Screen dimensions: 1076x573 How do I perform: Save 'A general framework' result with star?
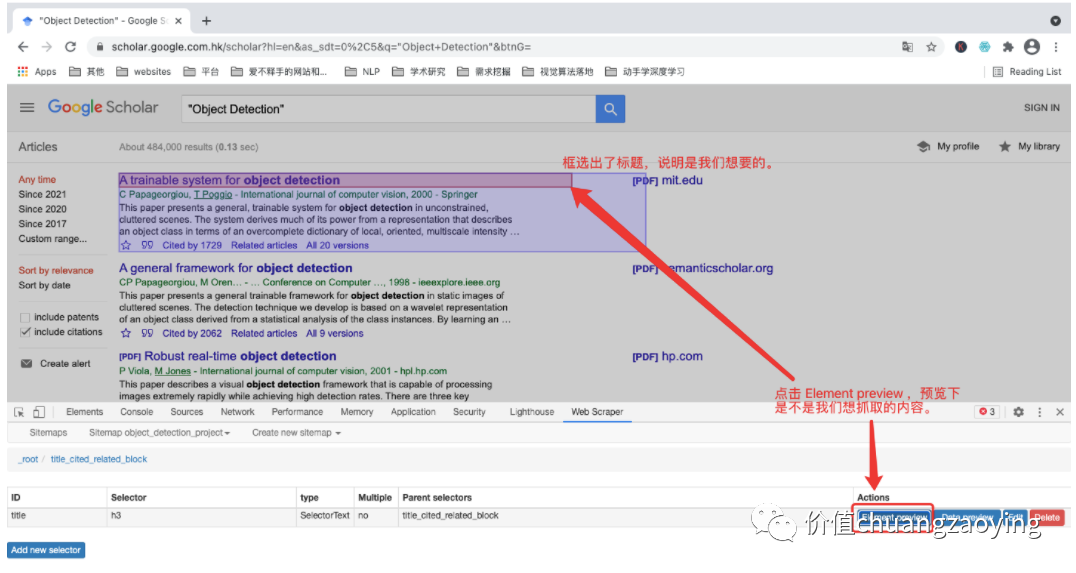(x=126, y=333)
